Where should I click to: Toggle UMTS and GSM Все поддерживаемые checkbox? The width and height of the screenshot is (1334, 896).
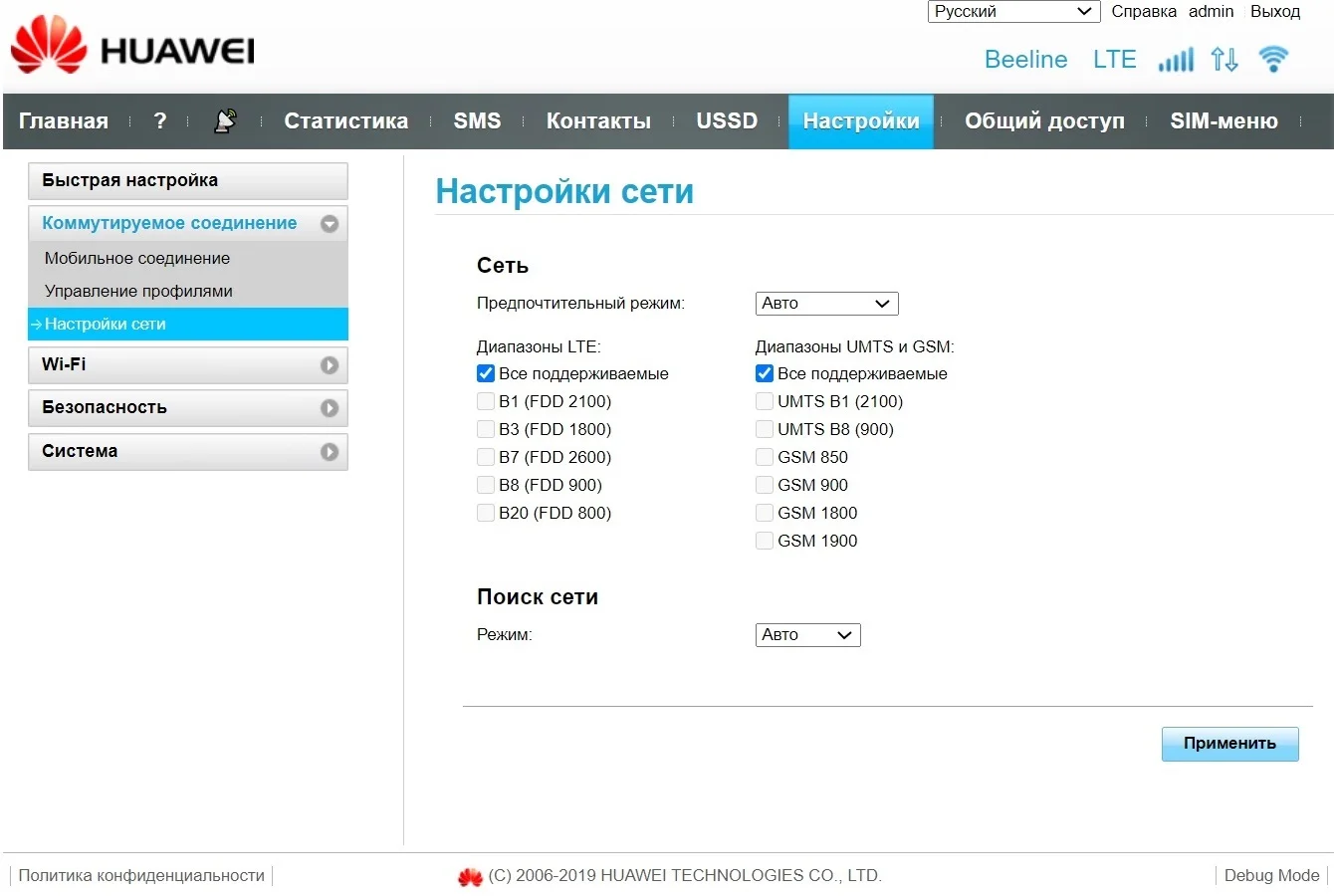click(x=765, y=373)
